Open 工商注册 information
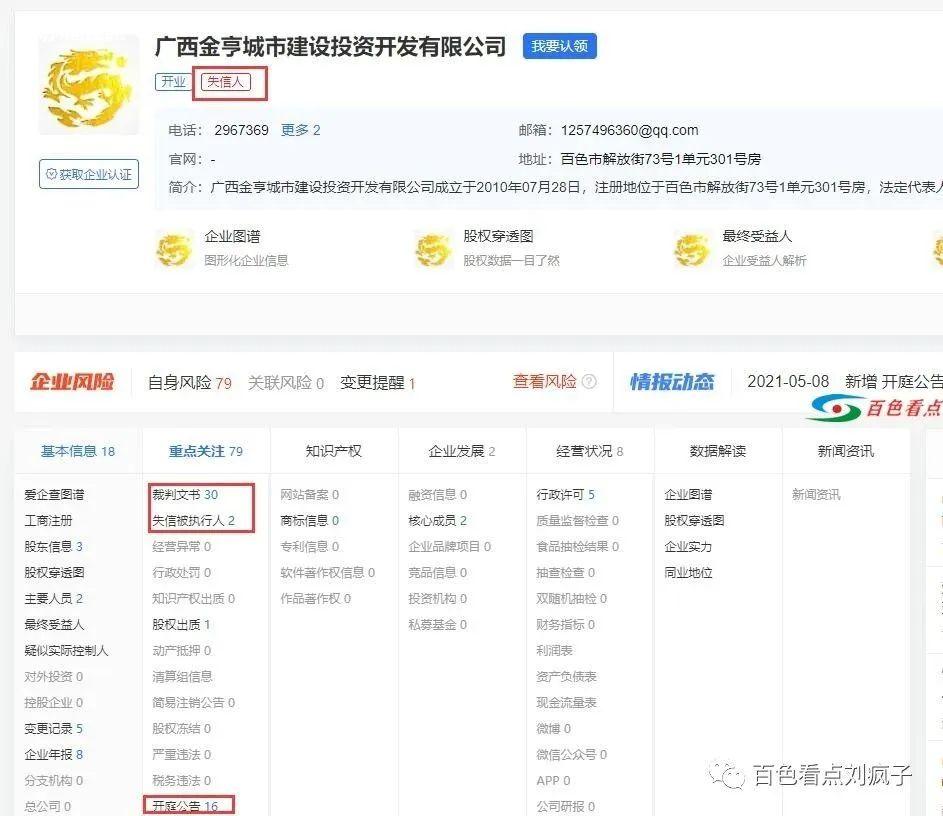 [x=48, y=521]
